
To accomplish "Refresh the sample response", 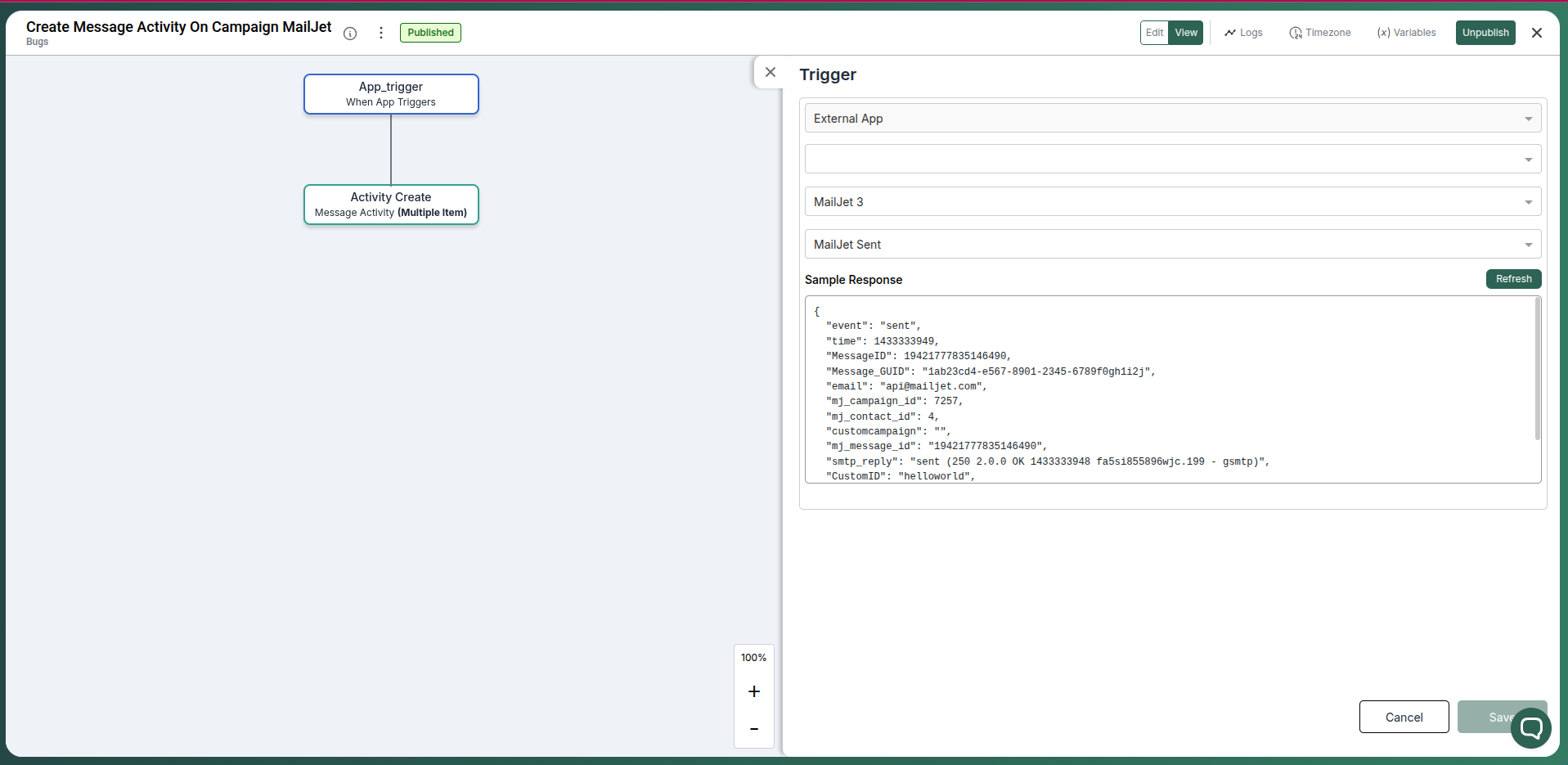I will click(x=1513, y=279).
